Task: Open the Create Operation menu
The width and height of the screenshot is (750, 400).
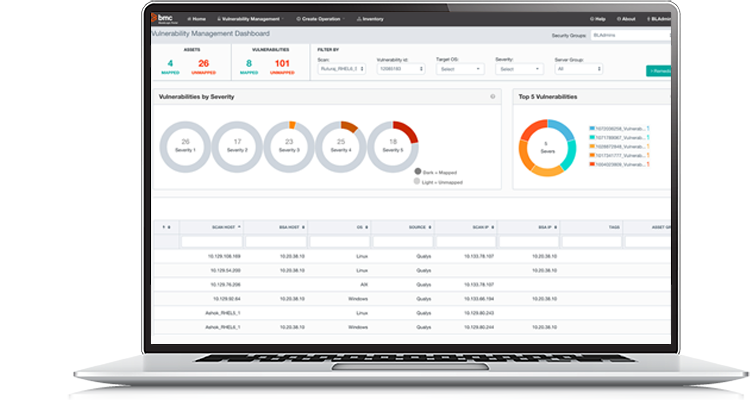Action: click(x=326, y=19)
